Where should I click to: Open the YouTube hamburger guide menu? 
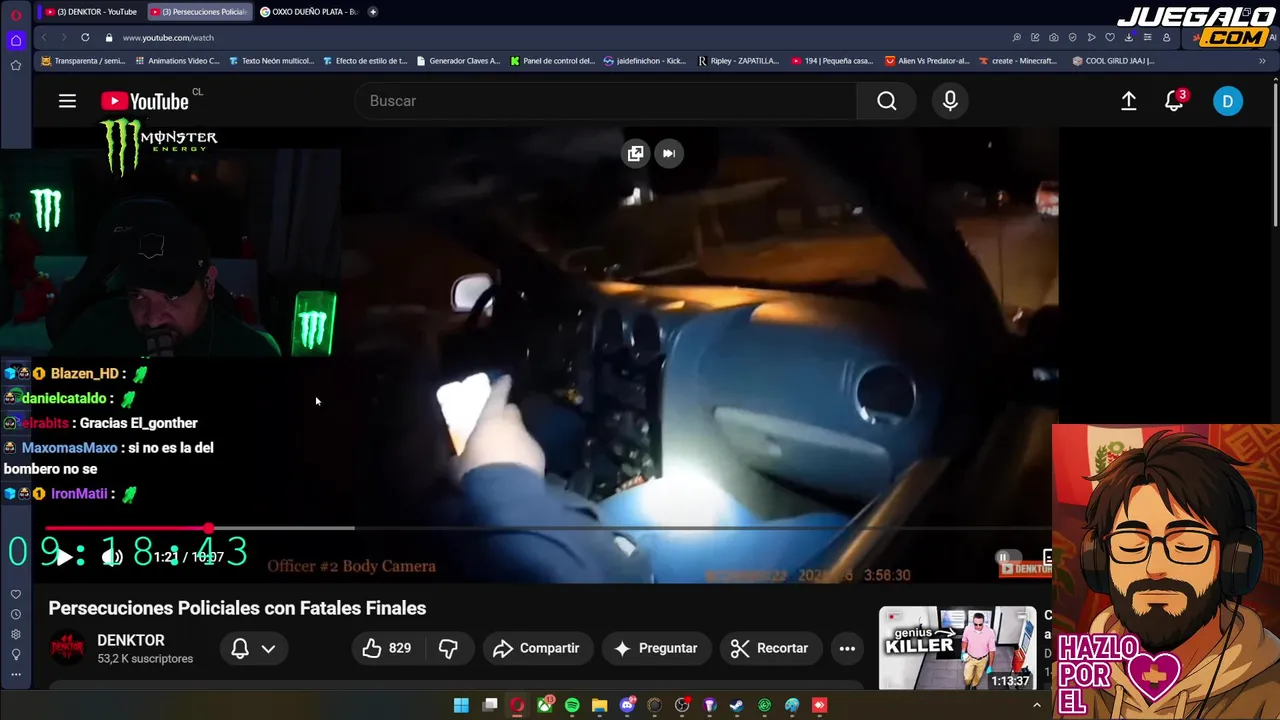pyautogui.click(x=67, y=101)
